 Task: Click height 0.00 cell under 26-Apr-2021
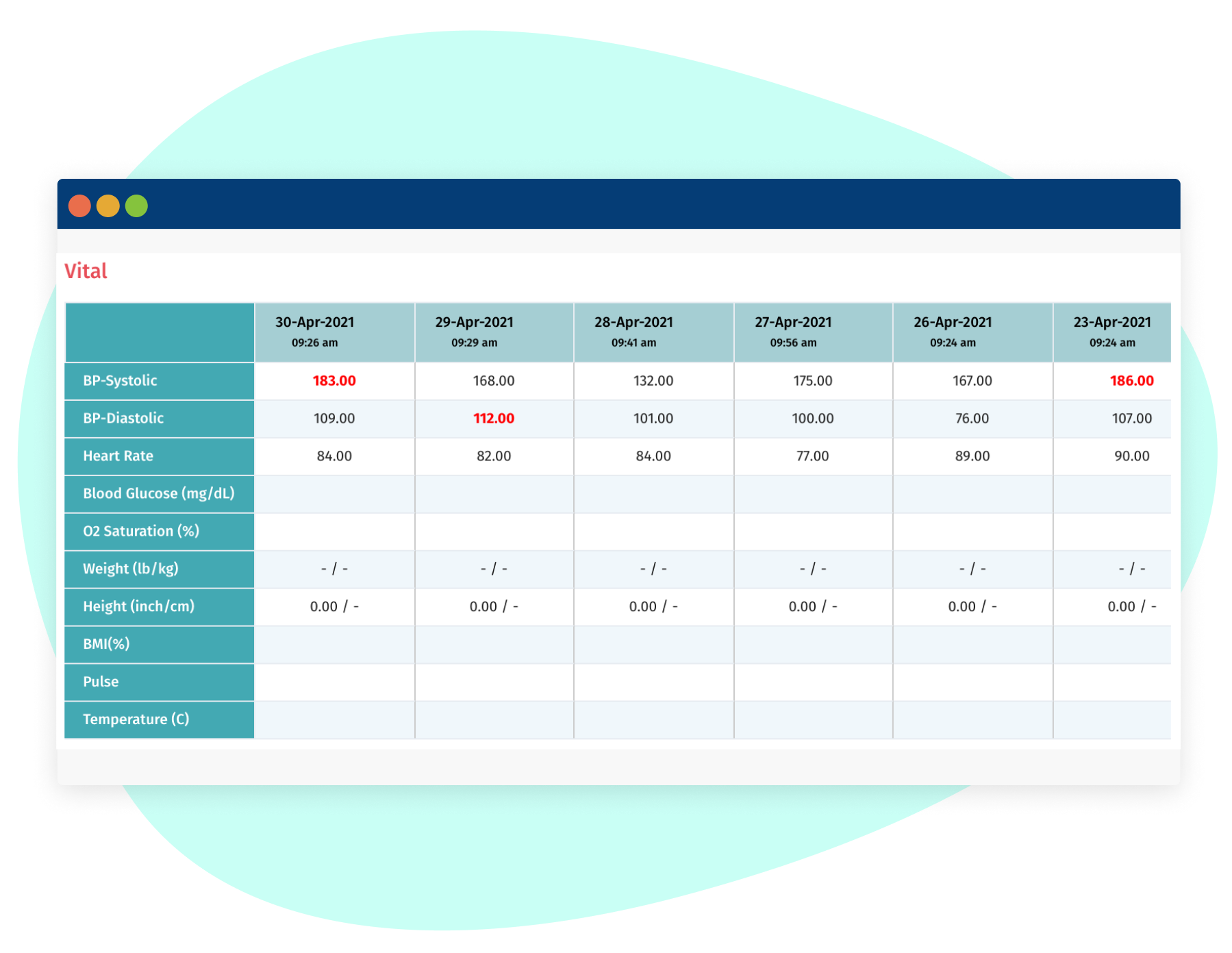(x=972, y=607)
